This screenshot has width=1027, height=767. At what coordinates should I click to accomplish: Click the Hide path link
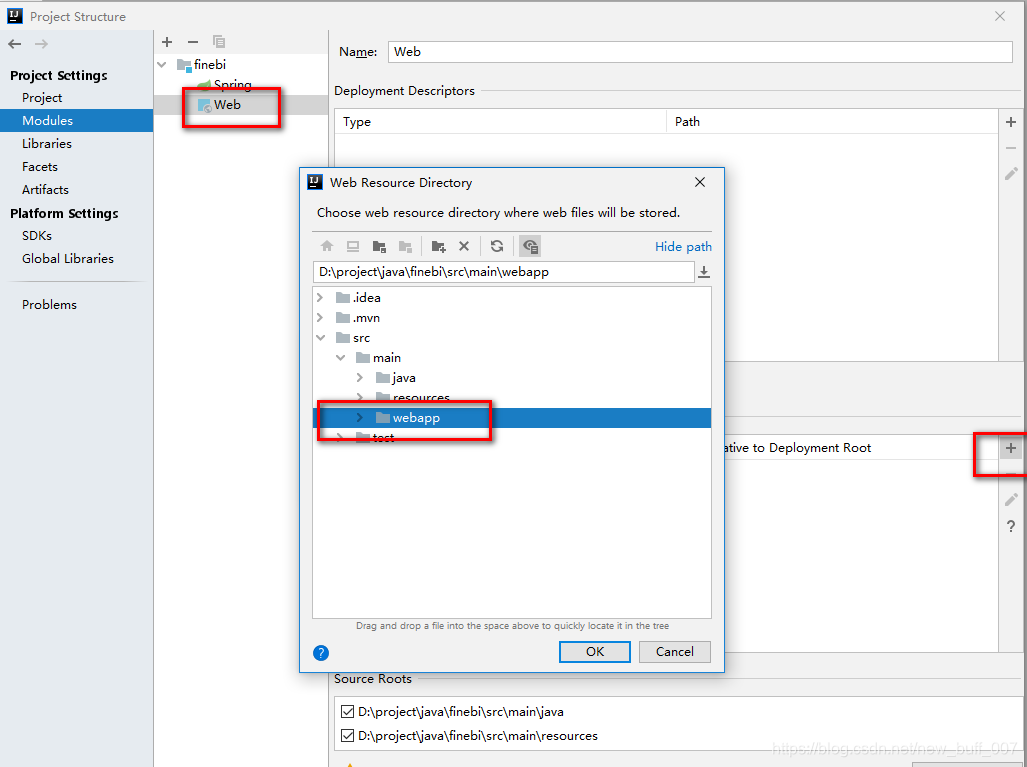(x=683, y=246)
